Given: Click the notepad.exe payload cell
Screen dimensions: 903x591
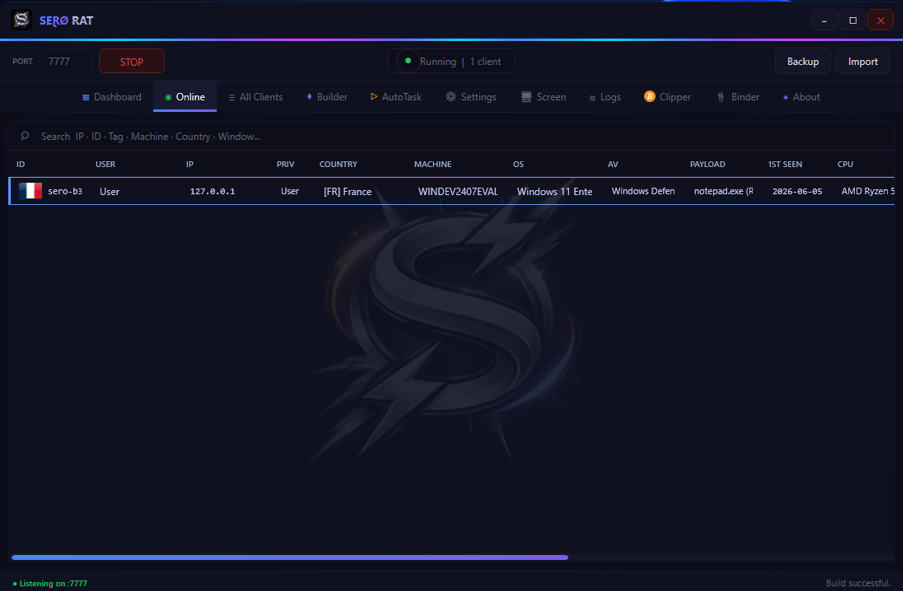Looking at the screenshot, I should 723,191.
